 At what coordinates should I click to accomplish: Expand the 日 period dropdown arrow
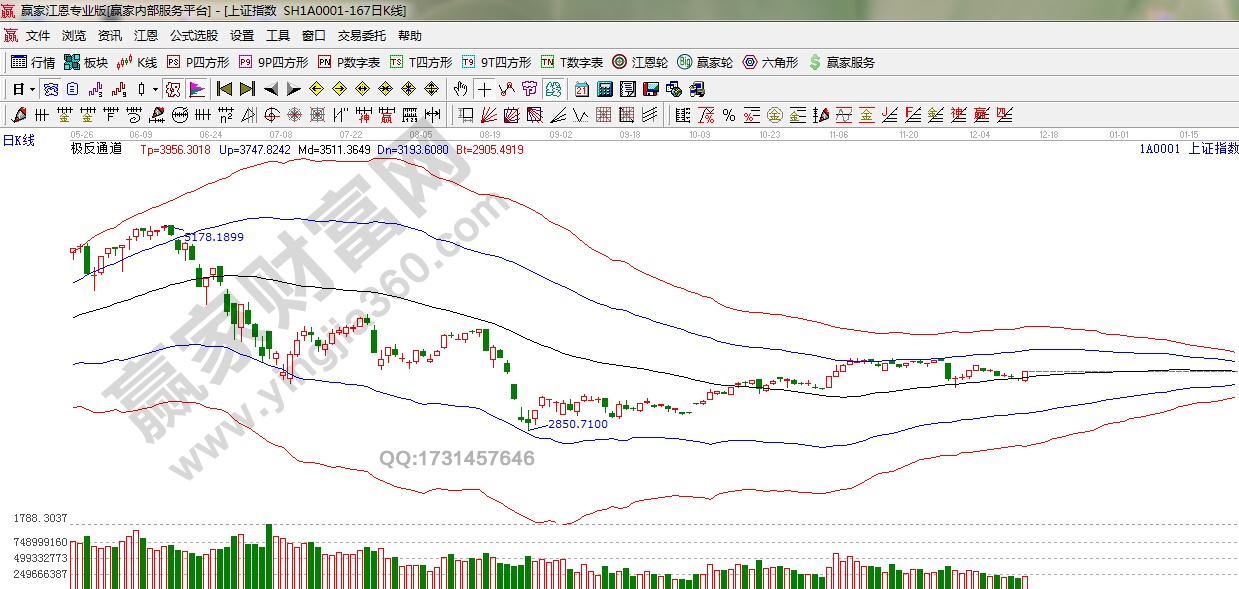32,89
